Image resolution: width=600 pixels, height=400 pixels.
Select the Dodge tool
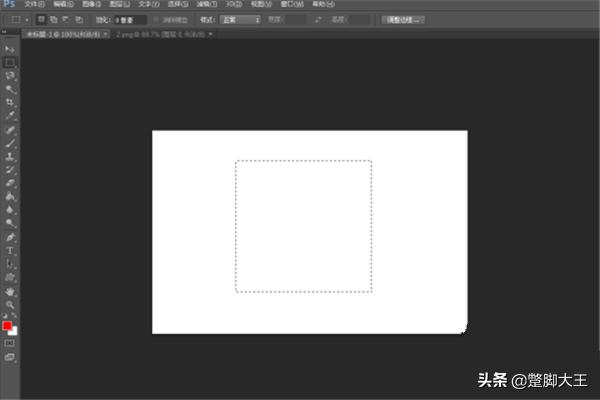coord(10,223)
